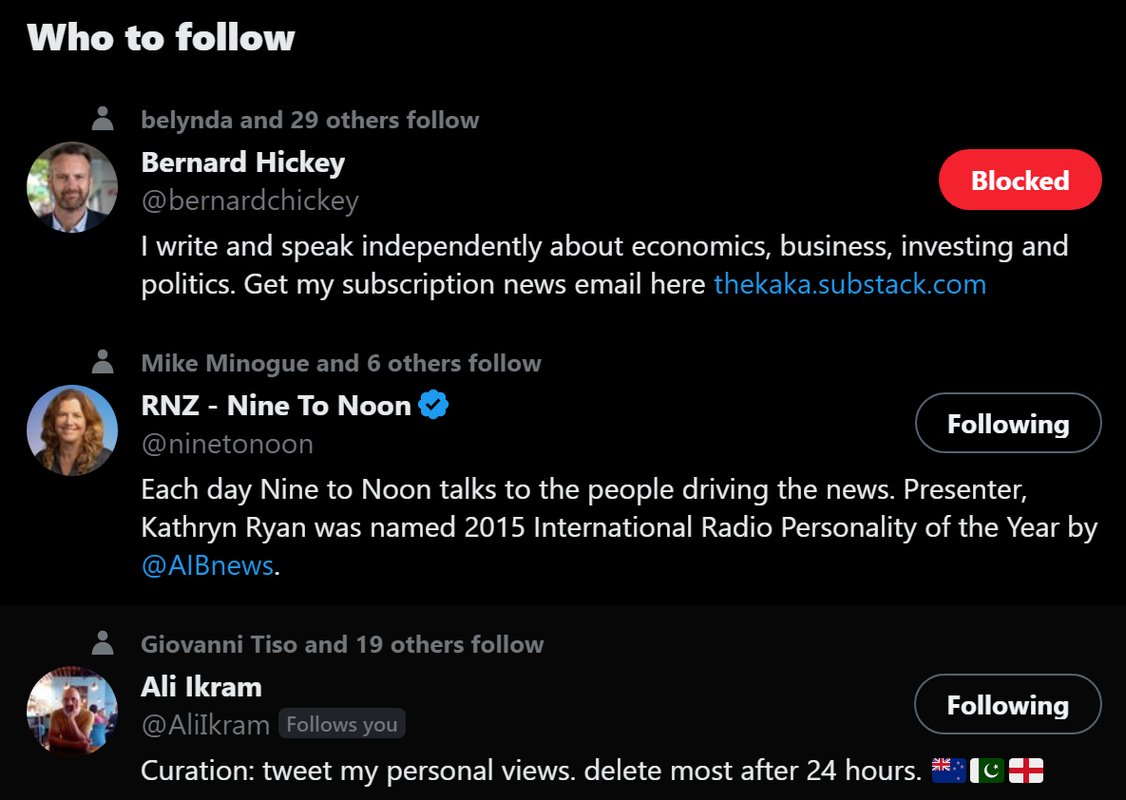
Task: Open Bernard Hickey's display name
Action: [243, 162]
